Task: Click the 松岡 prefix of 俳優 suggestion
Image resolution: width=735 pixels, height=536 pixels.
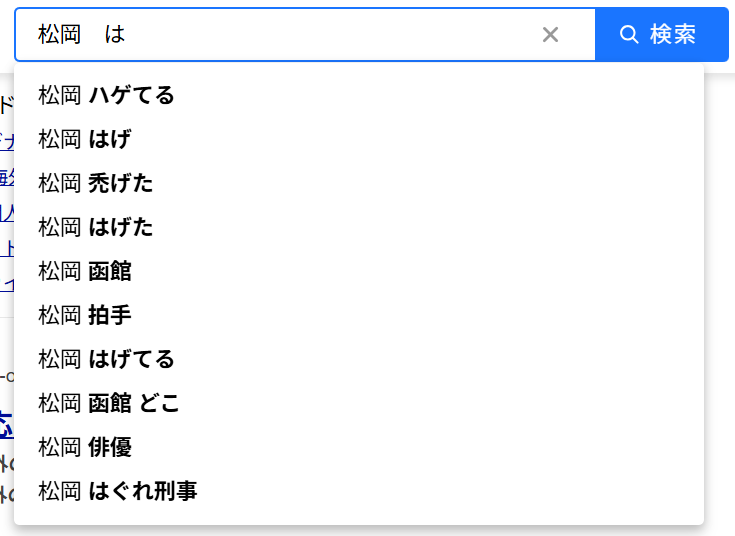Action: pyautogui.click(x=60, y=447)
